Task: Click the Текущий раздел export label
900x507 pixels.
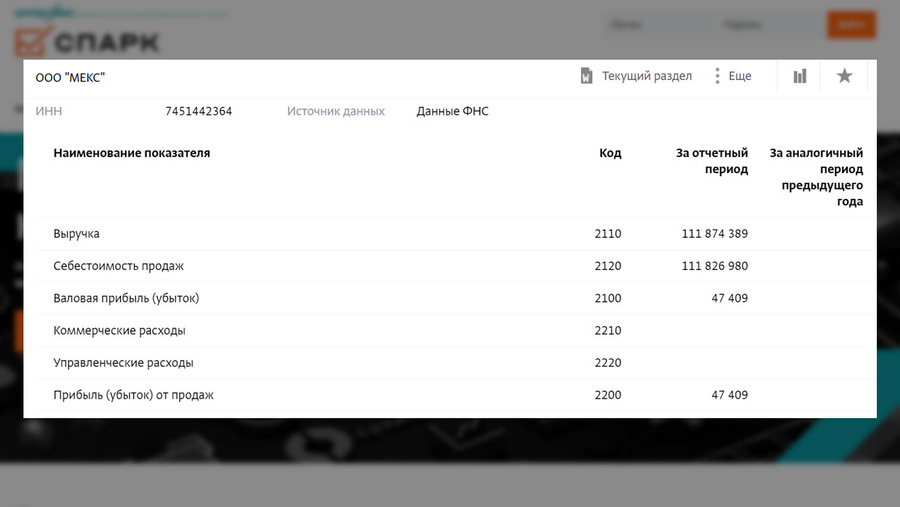Action: [647, 76]
